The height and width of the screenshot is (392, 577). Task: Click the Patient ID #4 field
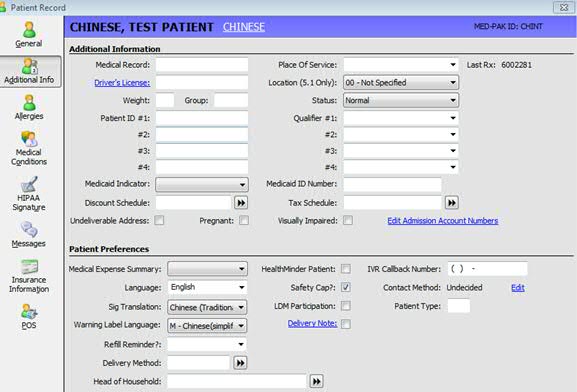pyautogui.click(x=202, y=167)
